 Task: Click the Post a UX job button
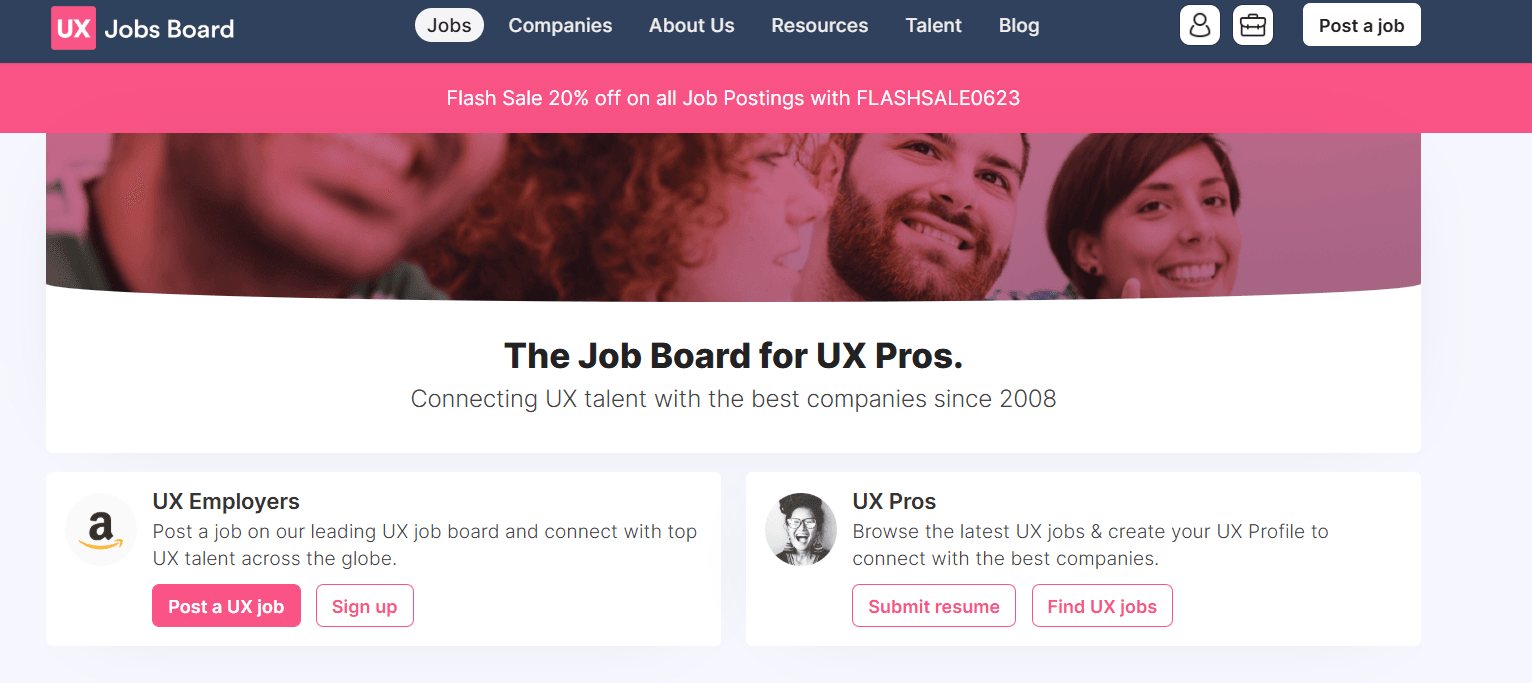(226, 605)
